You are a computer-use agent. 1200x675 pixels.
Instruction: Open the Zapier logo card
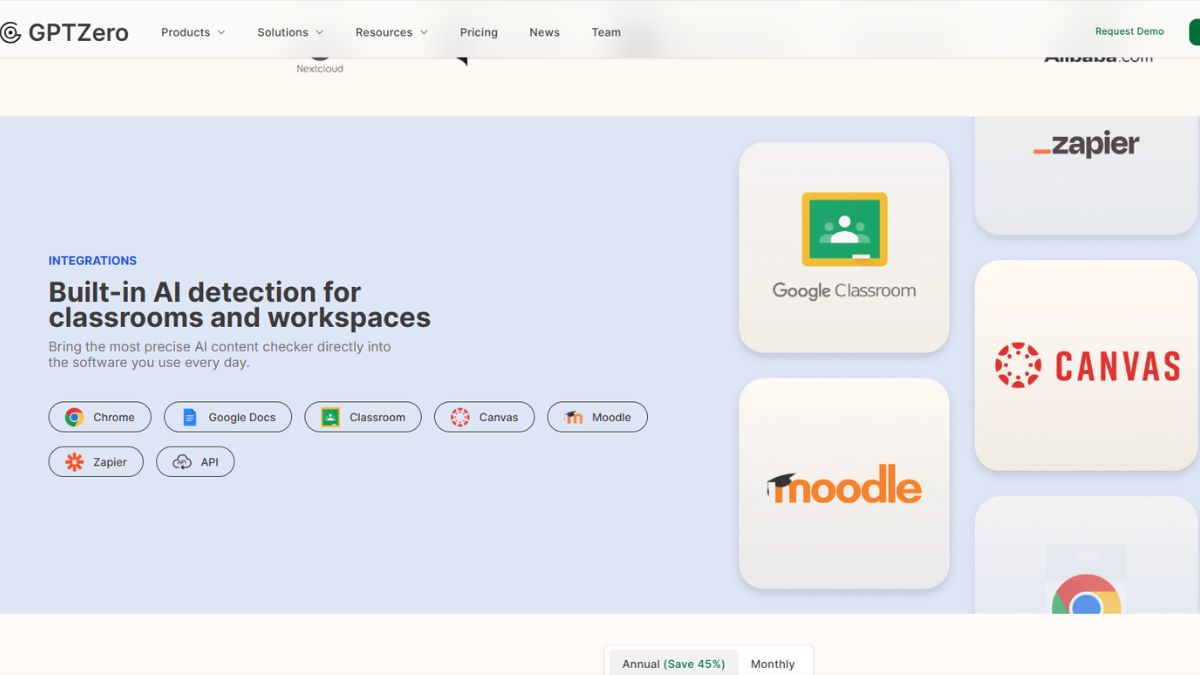point(1086,175)
